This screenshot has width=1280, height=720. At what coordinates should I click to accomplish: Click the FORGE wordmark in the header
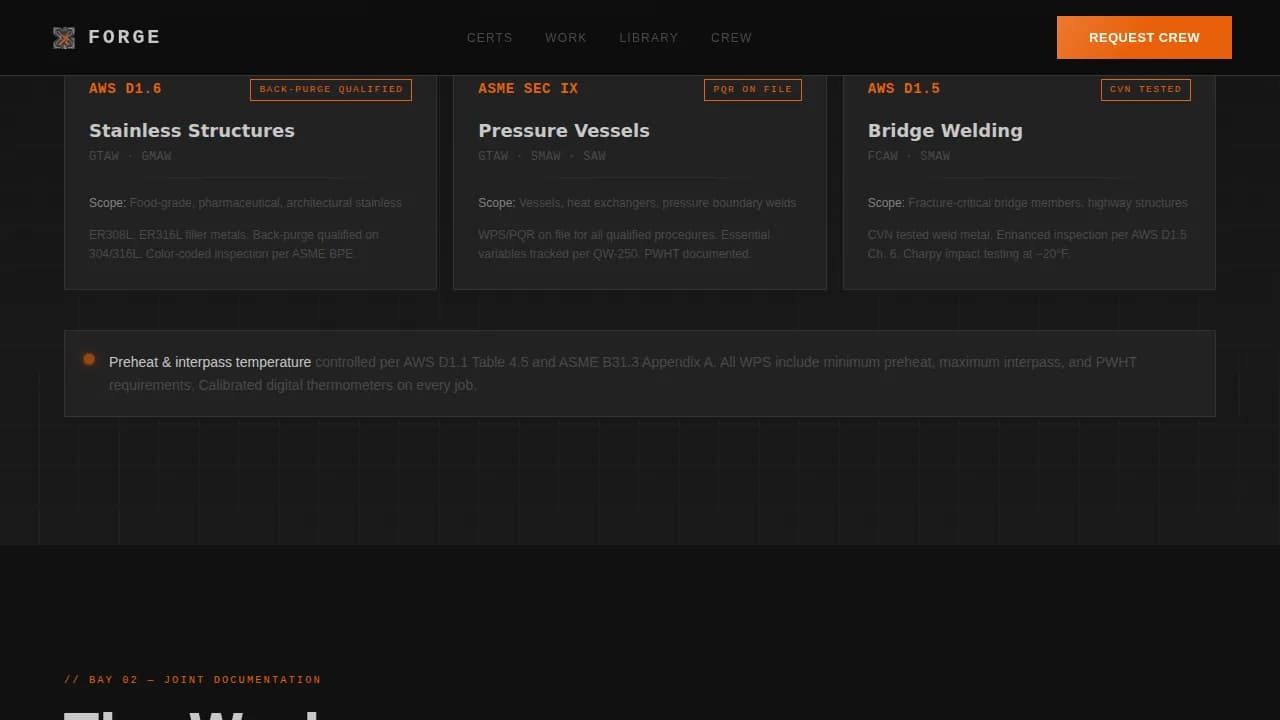[x=124, y=37]
